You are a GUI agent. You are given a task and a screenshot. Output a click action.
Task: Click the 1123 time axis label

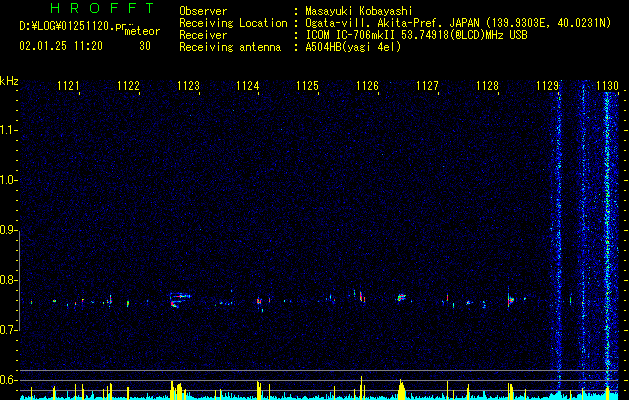point(188,86)
